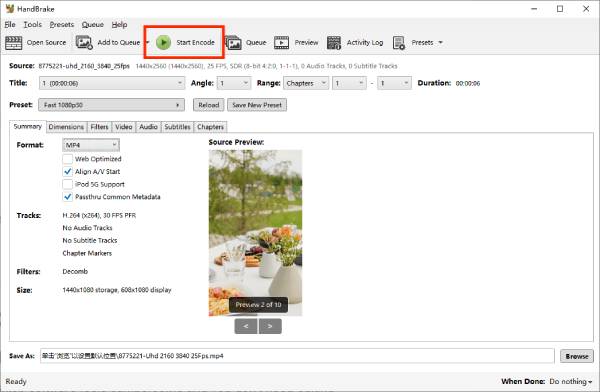Screen dimensions: 600x392
Task: Open the MP4 Format dropdown
Action: tap(91, 145)
